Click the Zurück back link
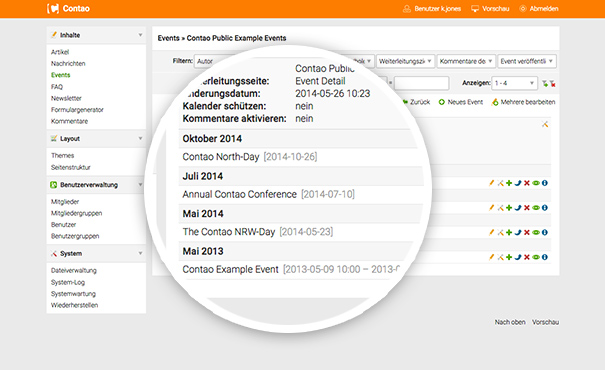605x370 pixels. tap(416, 102)
